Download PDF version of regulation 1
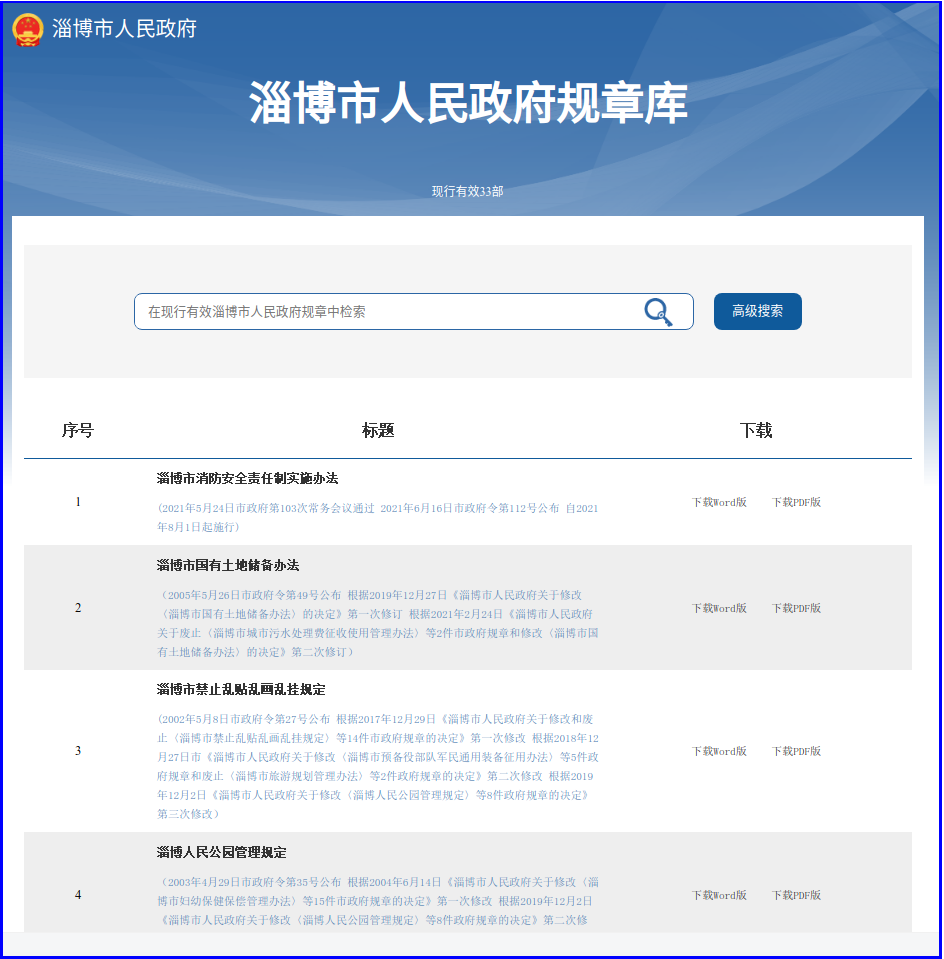This screenshot has height=959, width=944. point(796,502)
